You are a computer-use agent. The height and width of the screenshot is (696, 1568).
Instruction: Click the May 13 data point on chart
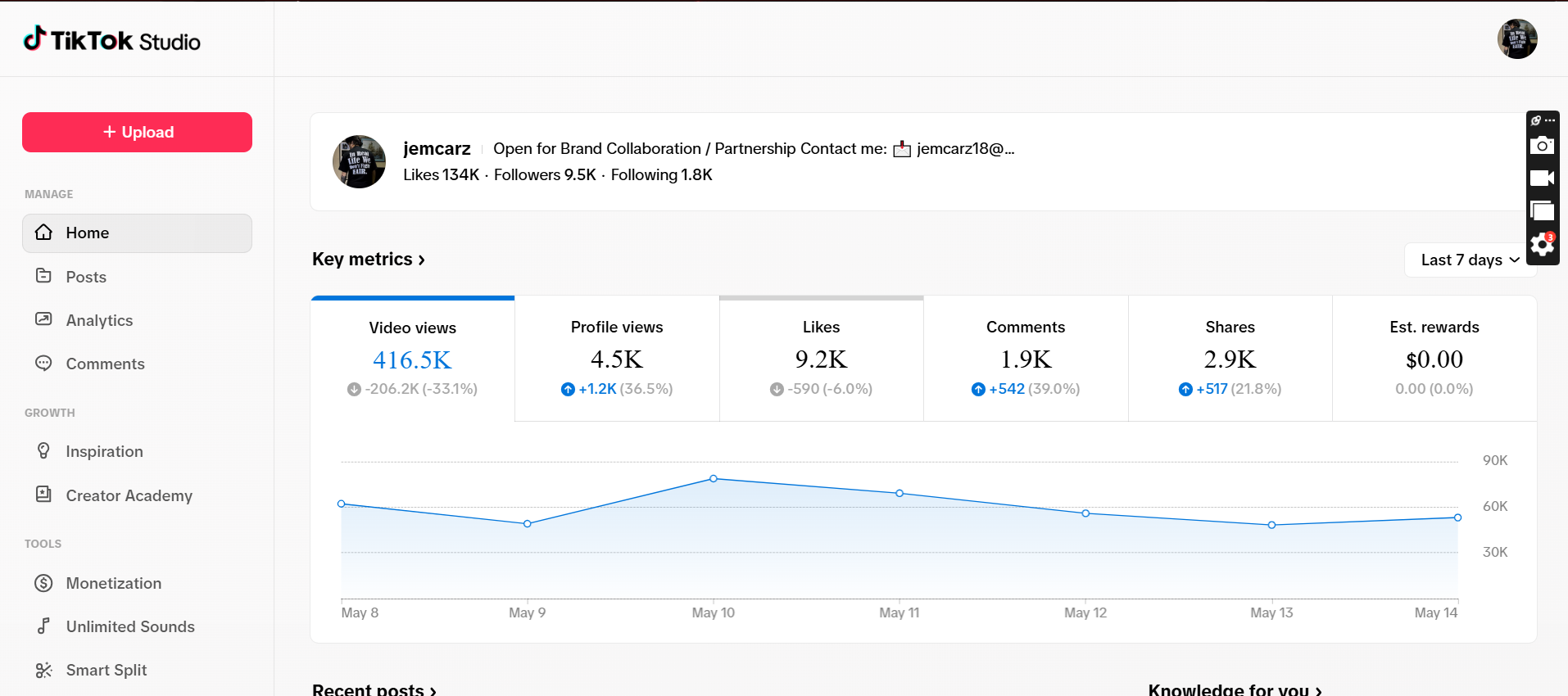1271,525
